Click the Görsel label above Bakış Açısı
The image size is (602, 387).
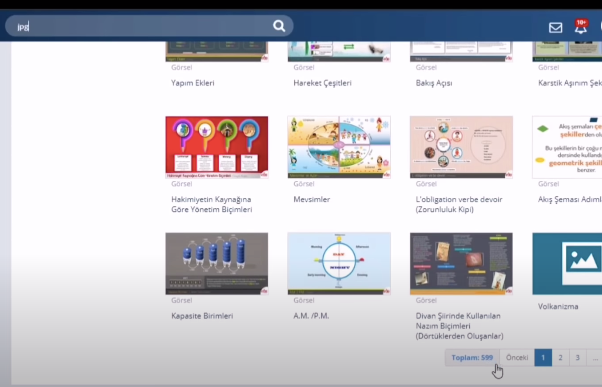click(x=426, y=68)
